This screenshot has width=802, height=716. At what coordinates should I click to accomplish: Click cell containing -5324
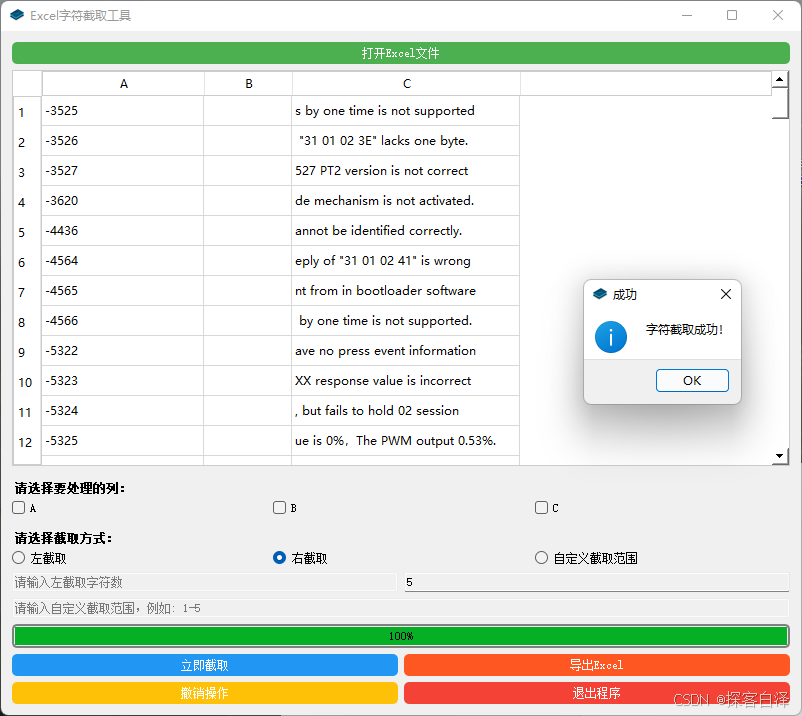(123, 411)
